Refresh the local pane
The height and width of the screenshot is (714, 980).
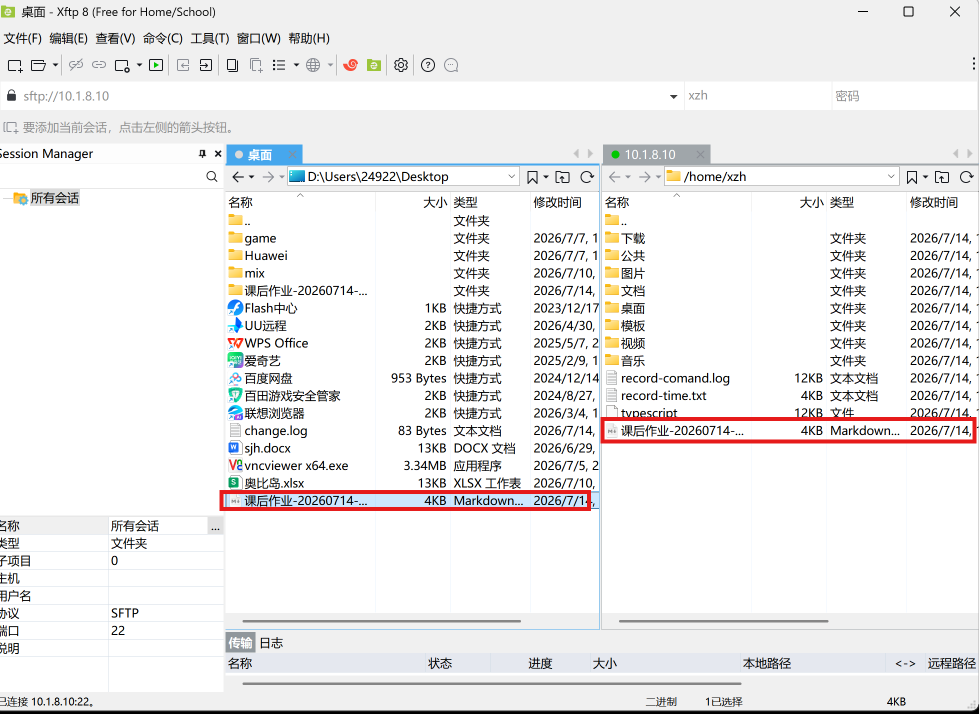[x=587, y=178]
